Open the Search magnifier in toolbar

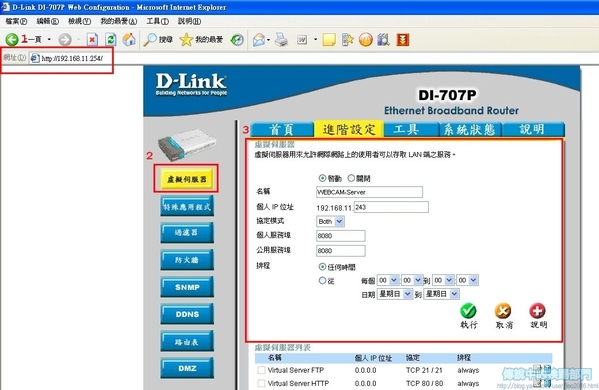click(x=150, y=39)
